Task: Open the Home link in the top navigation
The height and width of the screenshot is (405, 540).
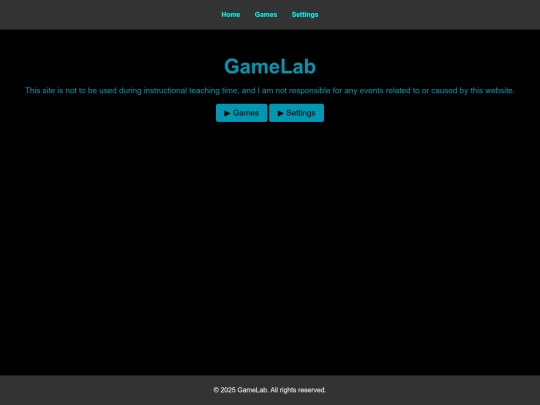Action: [x=231, y=14]
